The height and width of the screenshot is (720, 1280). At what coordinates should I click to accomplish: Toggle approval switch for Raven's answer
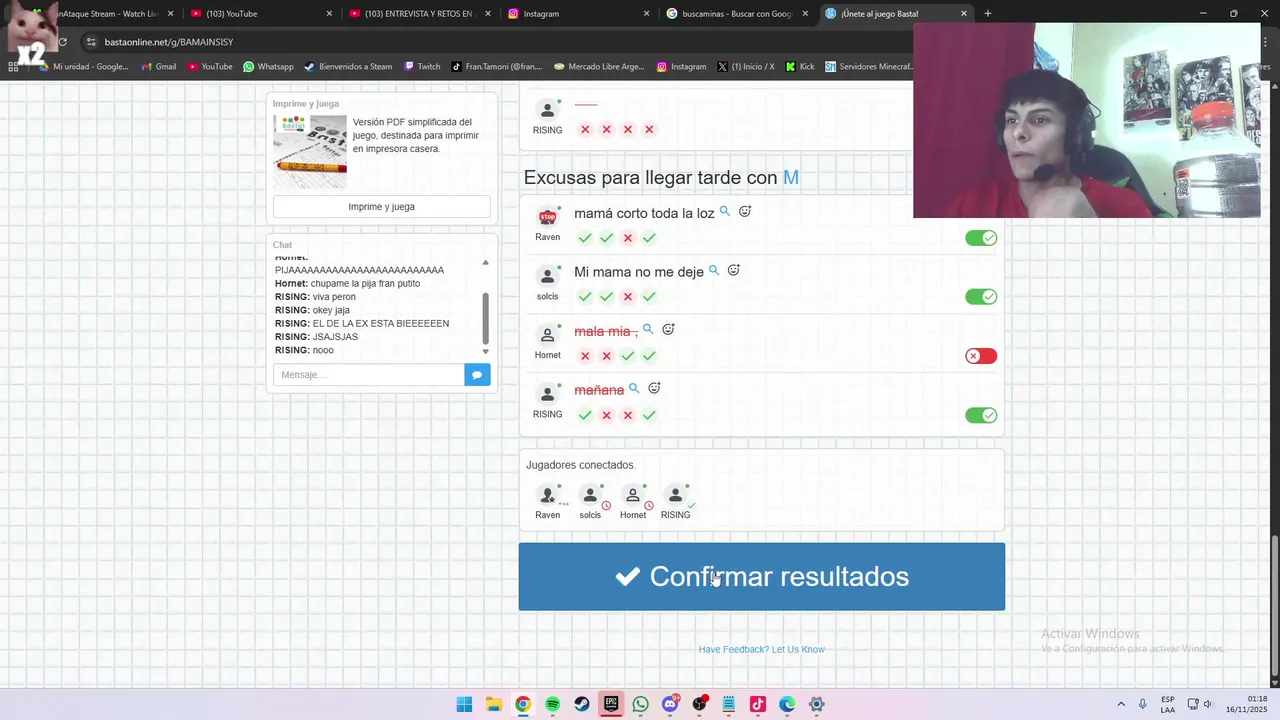pos(981,238)
